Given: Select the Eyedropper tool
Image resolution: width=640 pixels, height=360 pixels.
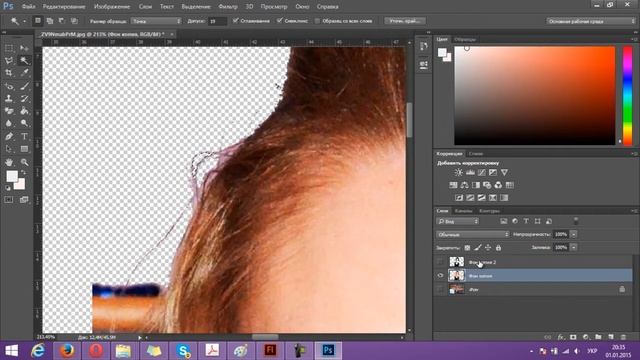Looking at the screenshot, I should coord(24,73).
